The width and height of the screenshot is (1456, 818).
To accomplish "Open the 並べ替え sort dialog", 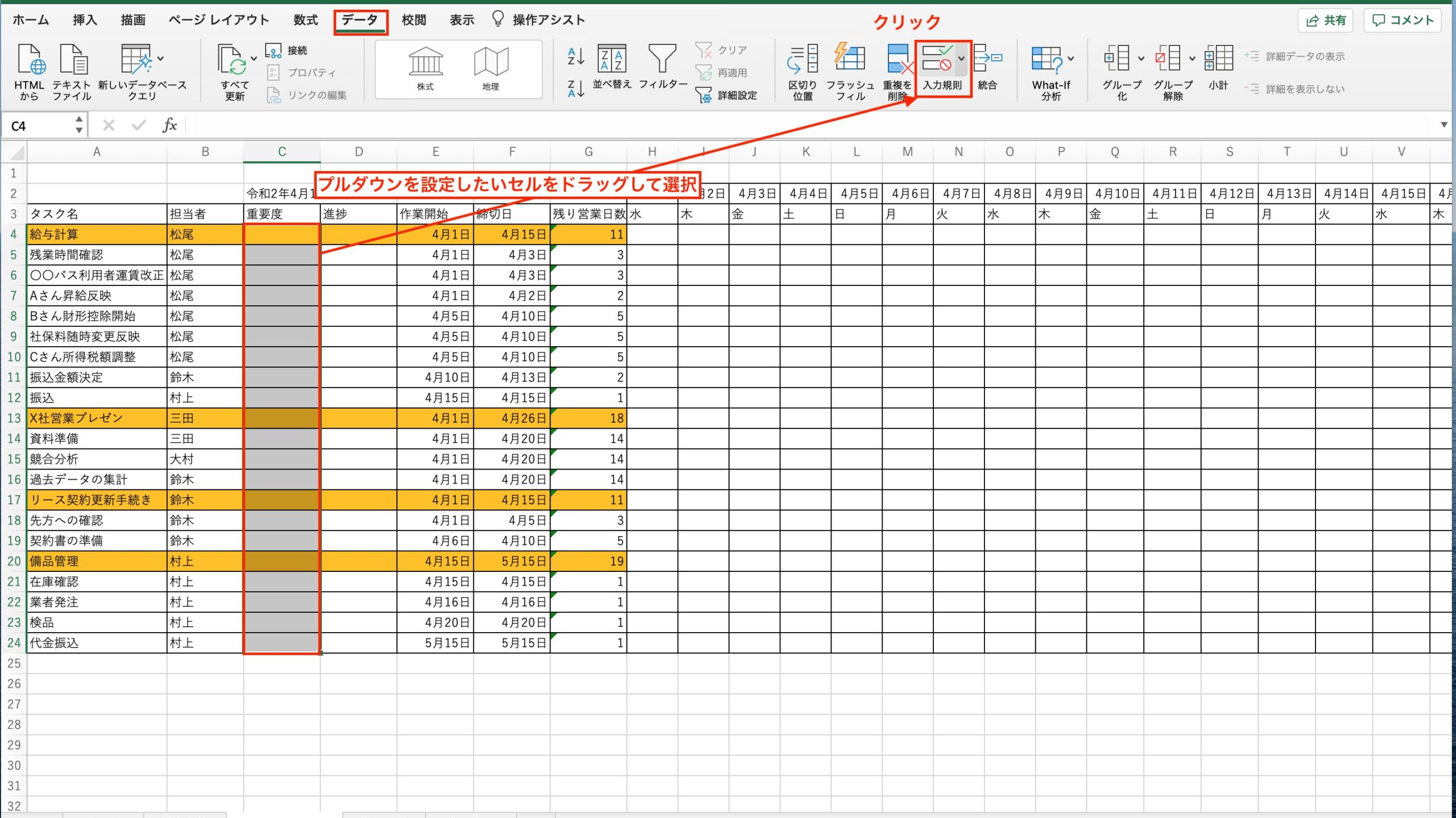I will (x=611, y=67).
